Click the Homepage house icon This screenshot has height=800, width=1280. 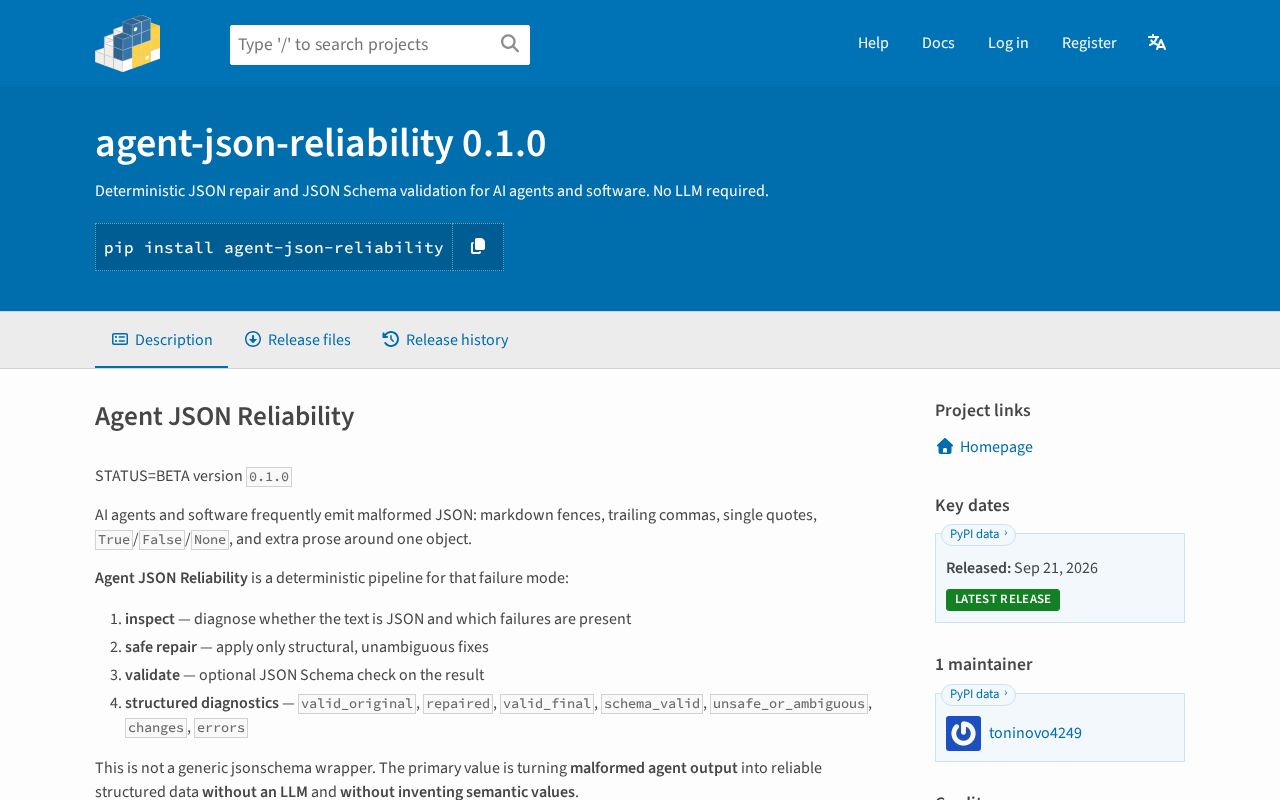[945, 446]
